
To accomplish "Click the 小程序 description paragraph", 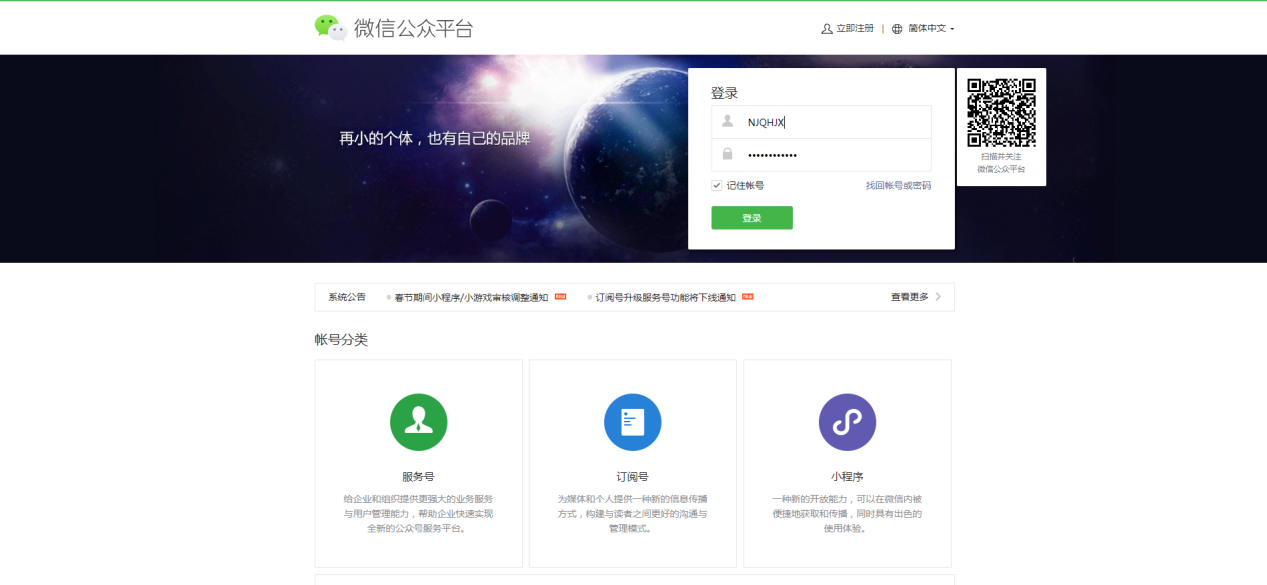I will tap(847, 513).
